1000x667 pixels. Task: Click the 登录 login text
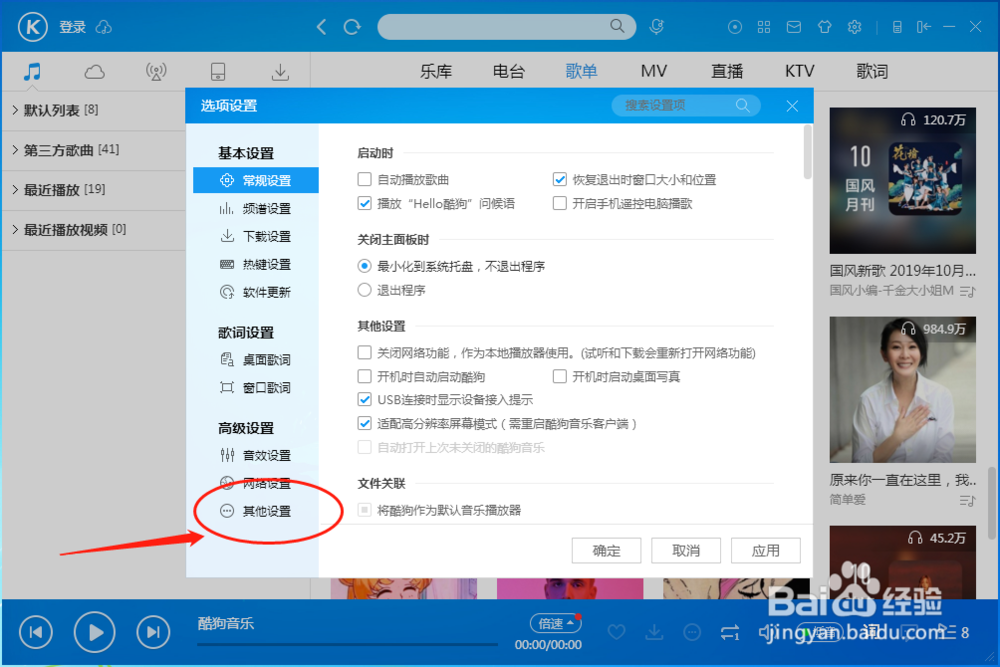[73, 27]
